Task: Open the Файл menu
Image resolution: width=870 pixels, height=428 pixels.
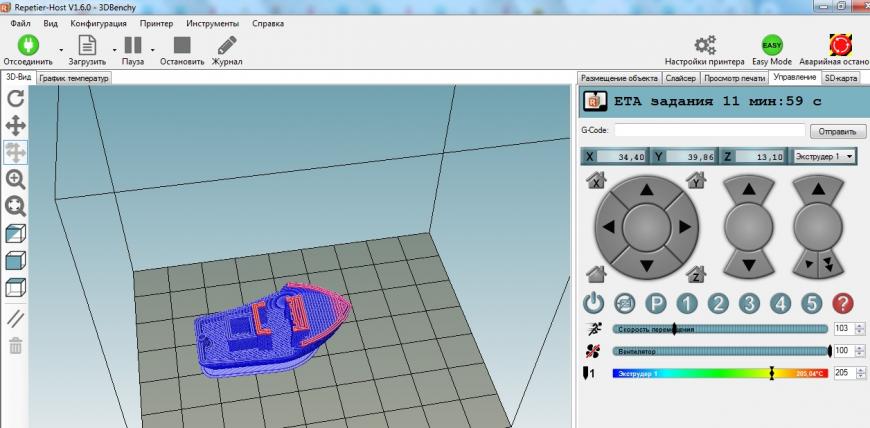Action: [x=20, y=23]
